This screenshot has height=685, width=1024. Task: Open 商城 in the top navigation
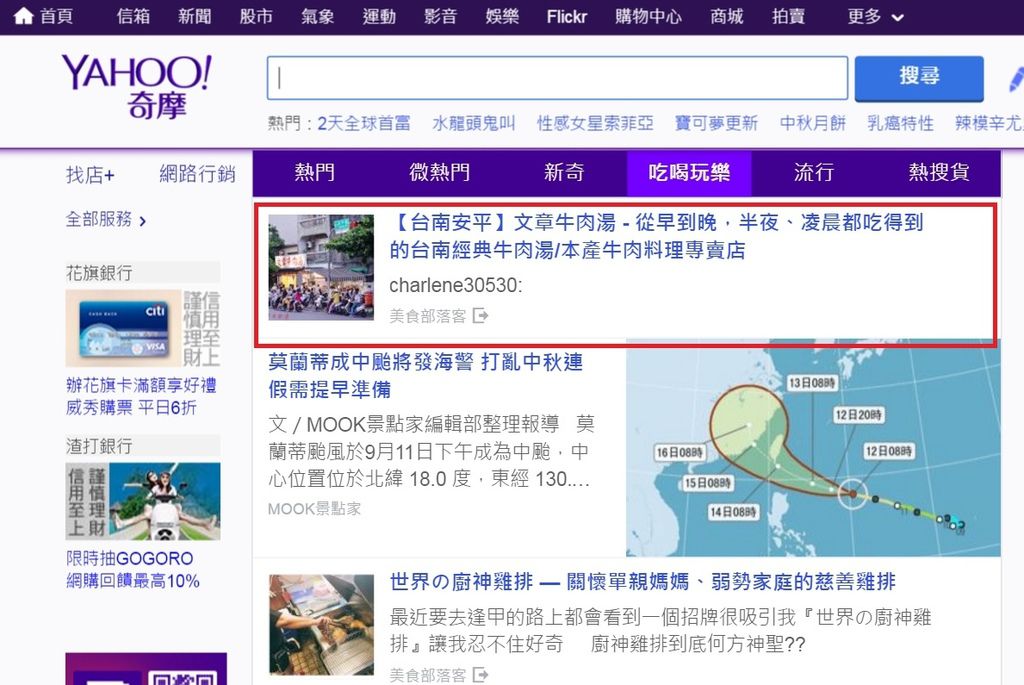click(x=727, y=16)
